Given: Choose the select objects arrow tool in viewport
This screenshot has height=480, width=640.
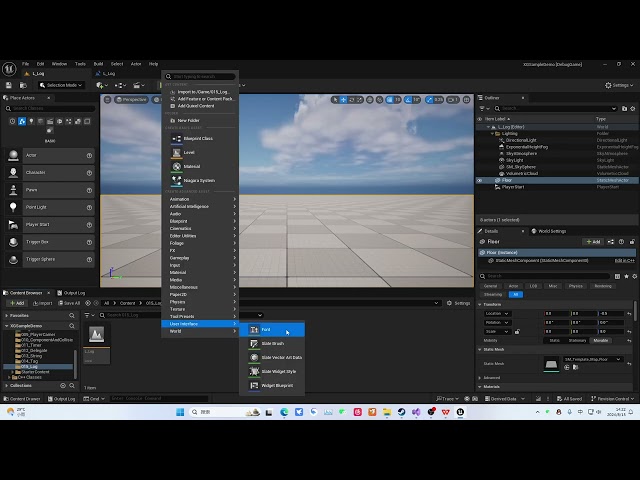Looking at the screenshot, I should 336,100.
